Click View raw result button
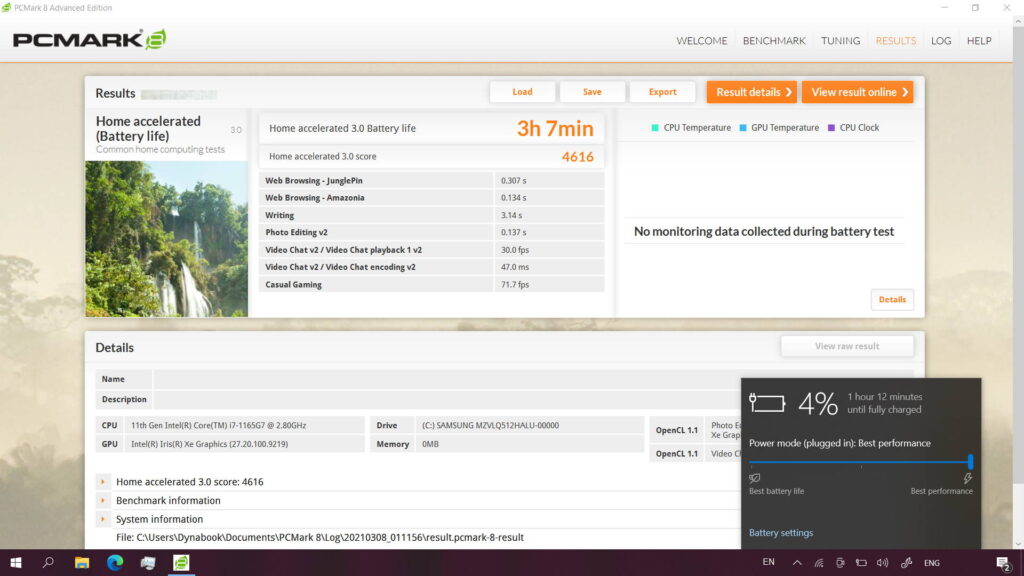The width and height of the screenshot is (1024, 576). click(x=847, y=346)
